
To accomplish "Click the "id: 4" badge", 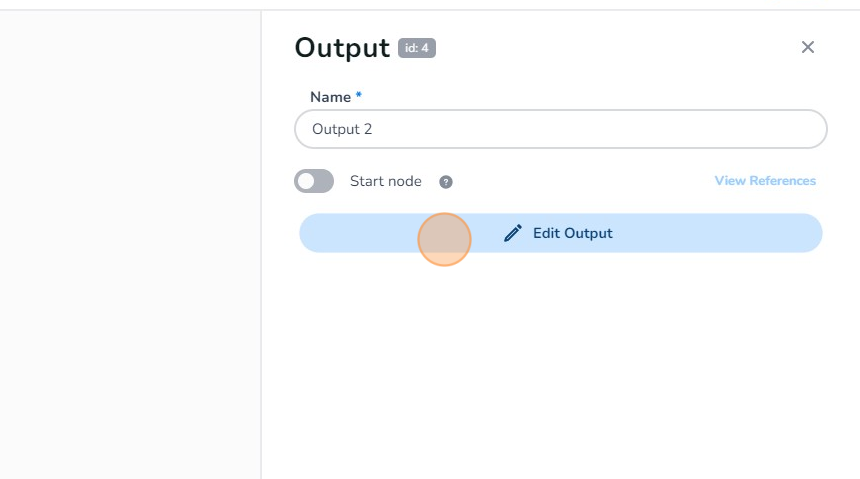I will [417, 47].
